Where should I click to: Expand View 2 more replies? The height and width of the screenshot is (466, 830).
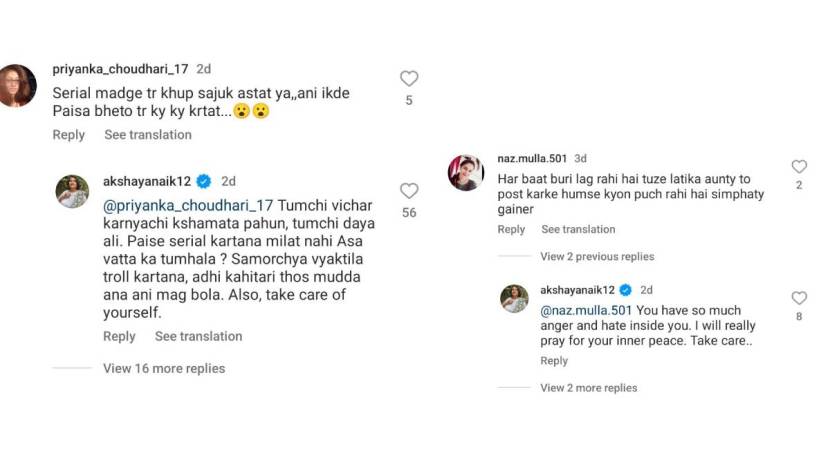(x=588, y=387)
